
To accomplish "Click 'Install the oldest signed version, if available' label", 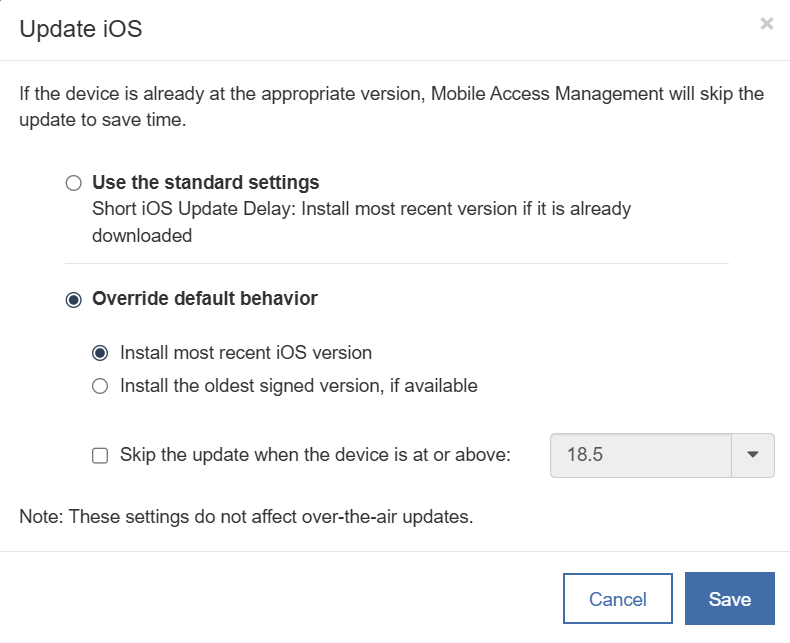I will (298, 386).
